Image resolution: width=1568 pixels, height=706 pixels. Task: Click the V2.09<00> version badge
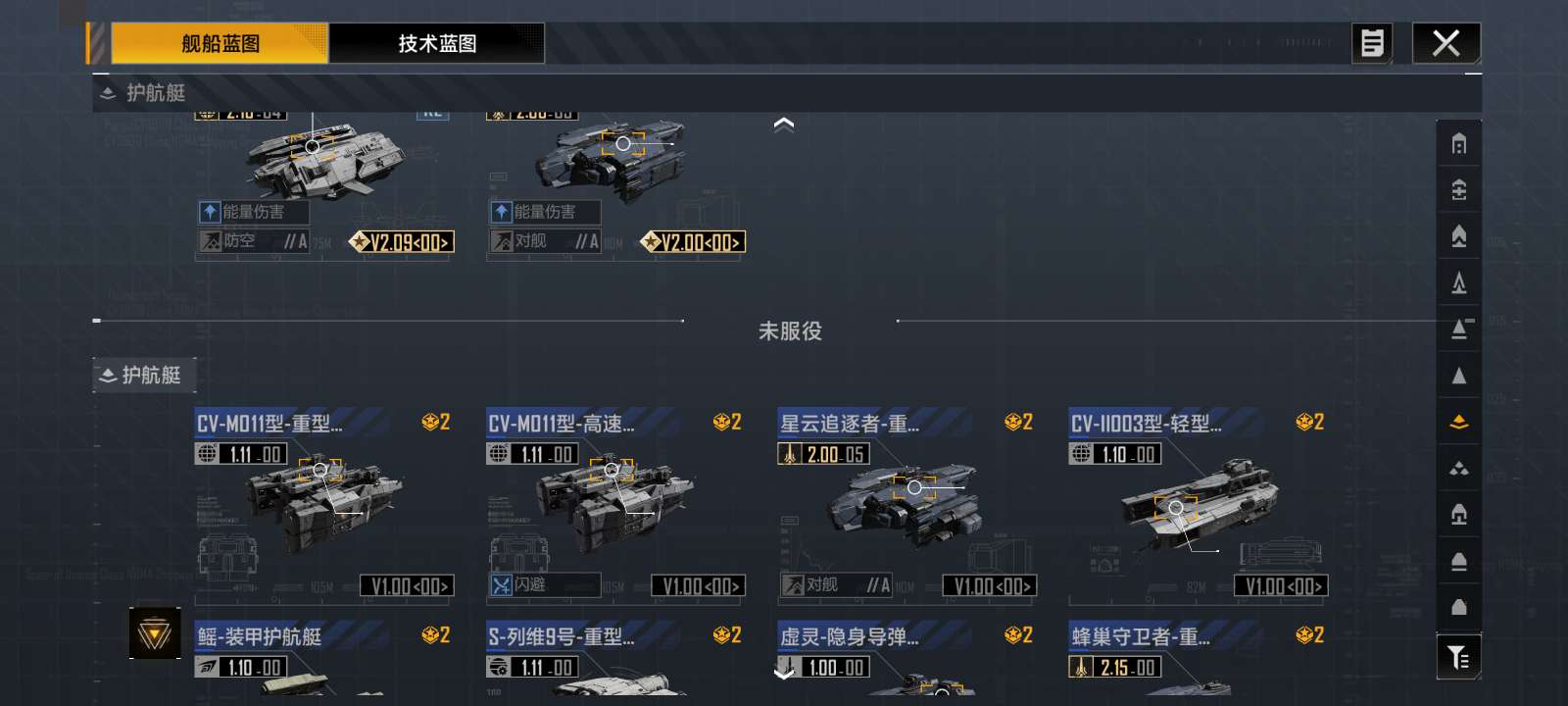pos(402,241)
